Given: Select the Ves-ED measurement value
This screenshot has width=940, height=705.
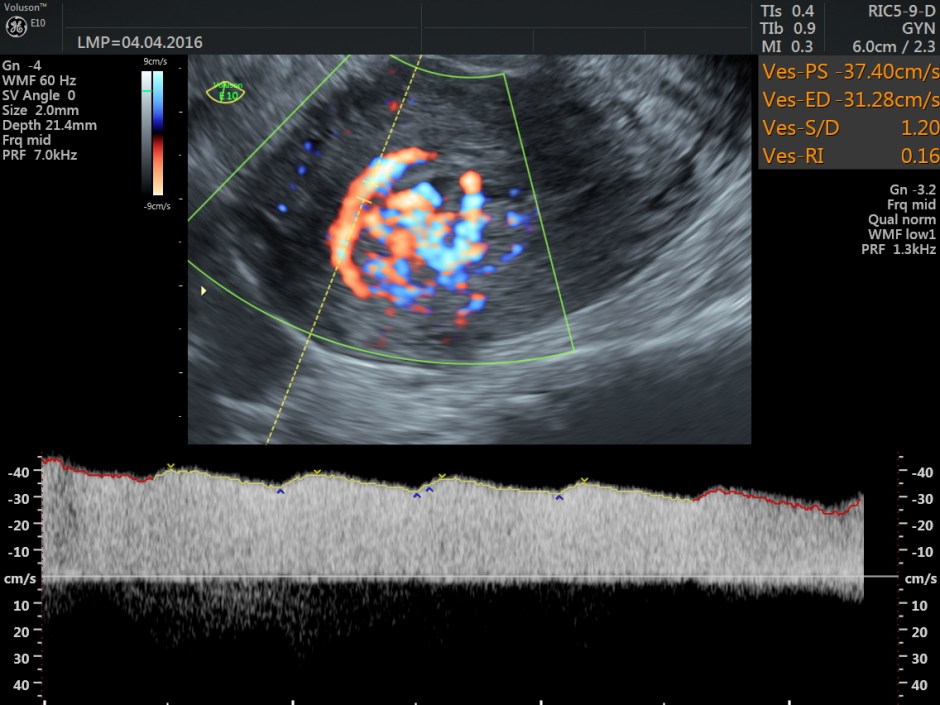Looking at the screenshot, I should [x=890, y=100].
